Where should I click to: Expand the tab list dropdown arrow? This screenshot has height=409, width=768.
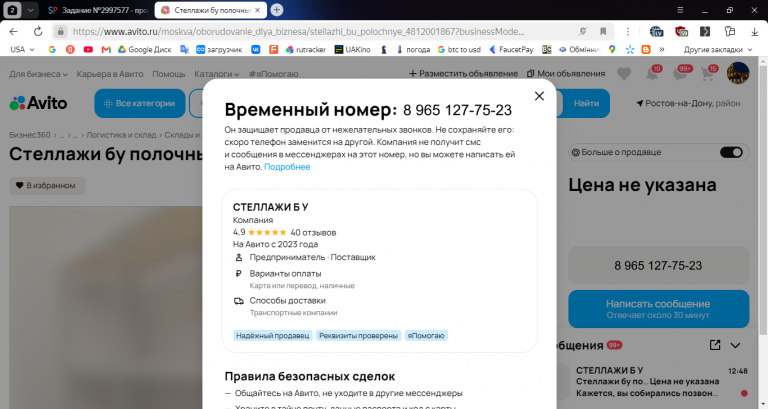pos(30,10)
